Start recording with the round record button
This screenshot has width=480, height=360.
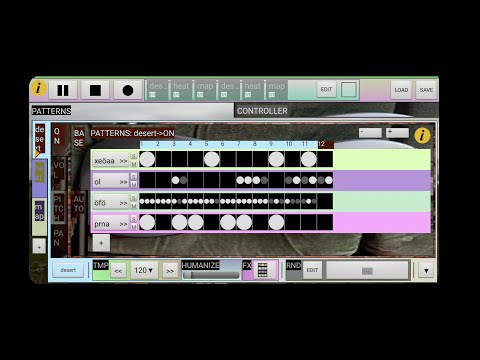click(128, 90)
